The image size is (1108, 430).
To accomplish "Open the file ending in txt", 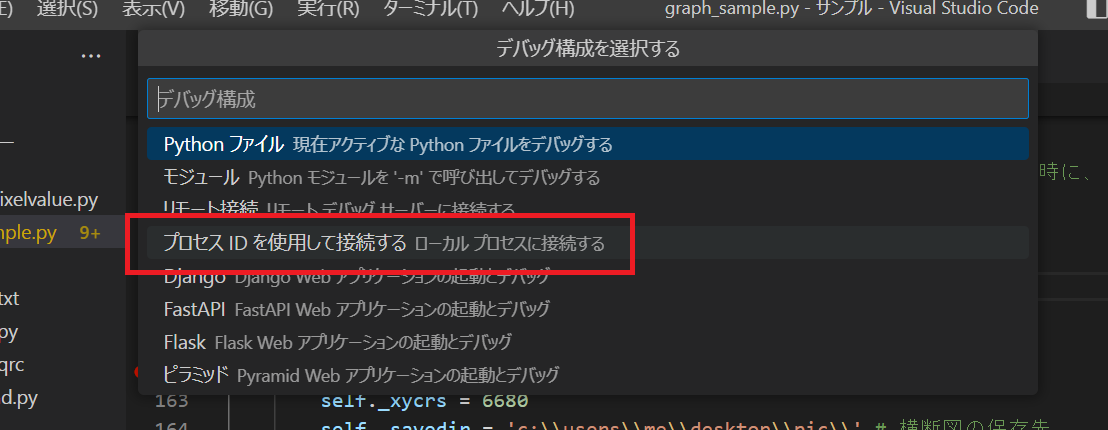I will click(x=10, y=299).
